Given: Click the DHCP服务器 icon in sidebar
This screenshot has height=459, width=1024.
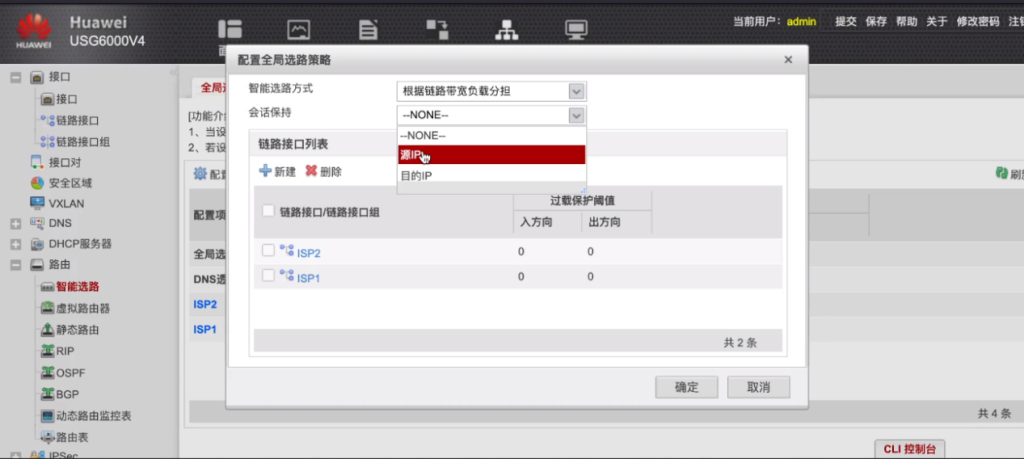Looking at the screenshot, I should (x=37, y=244).
